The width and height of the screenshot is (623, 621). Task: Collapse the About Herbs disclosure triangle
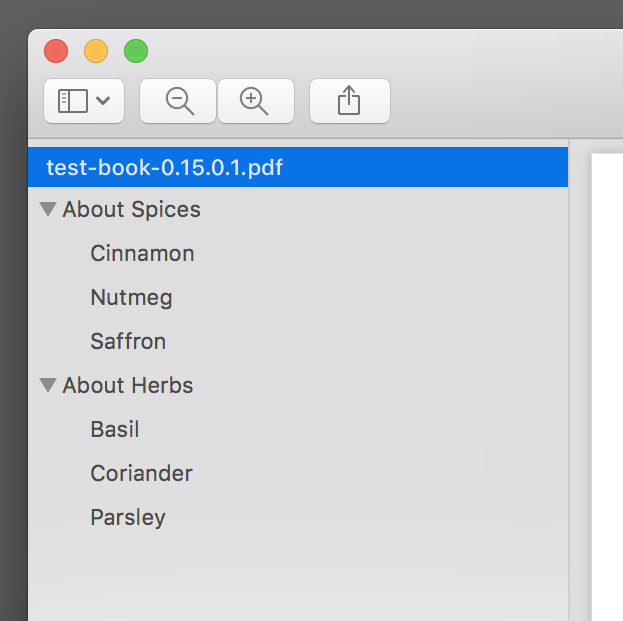click(48, 385)
